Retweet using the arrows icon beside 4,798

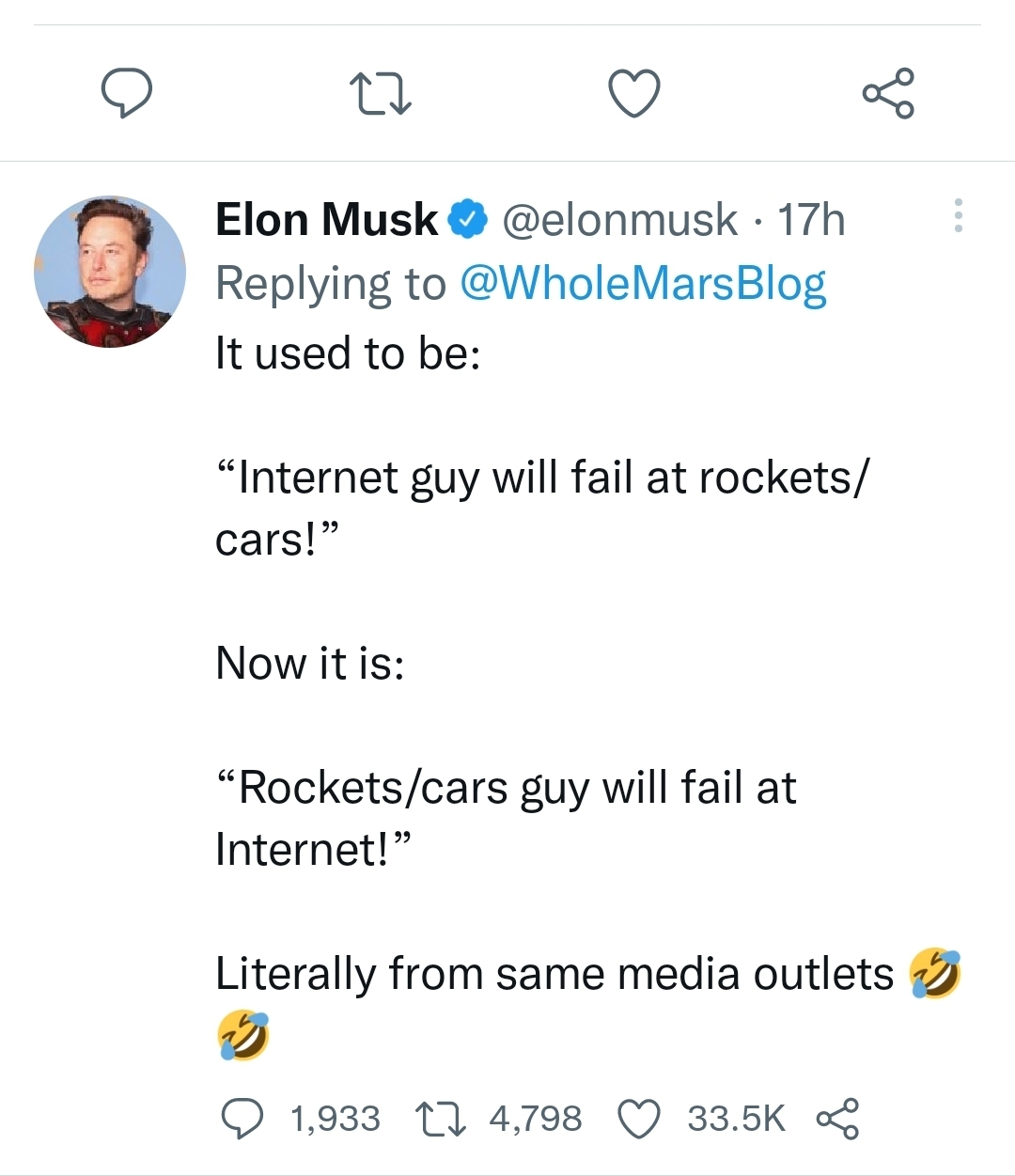(438, 1119)
